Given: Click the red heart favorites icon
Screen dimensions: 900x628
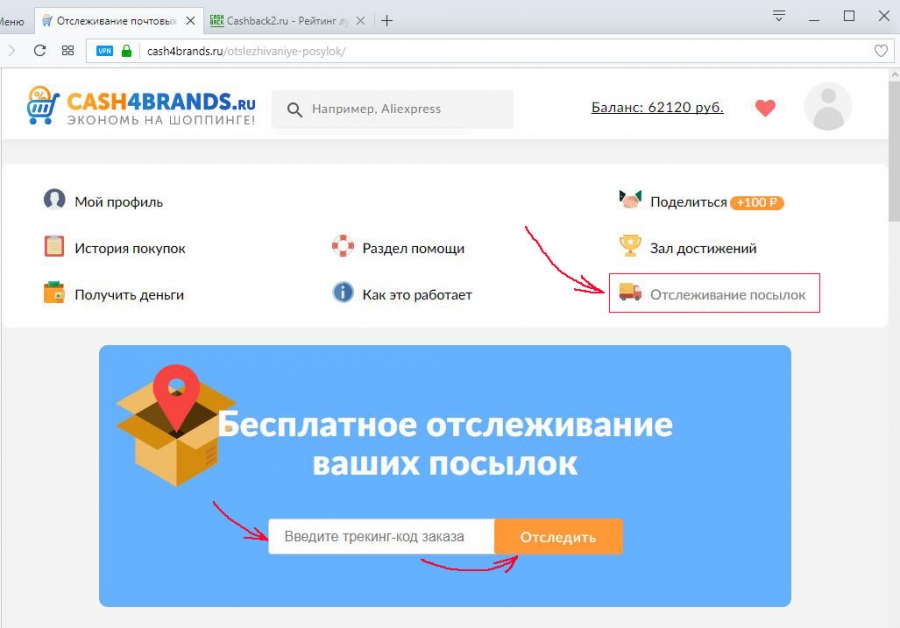Looking at the screenshot, I should tap(765, 107).
